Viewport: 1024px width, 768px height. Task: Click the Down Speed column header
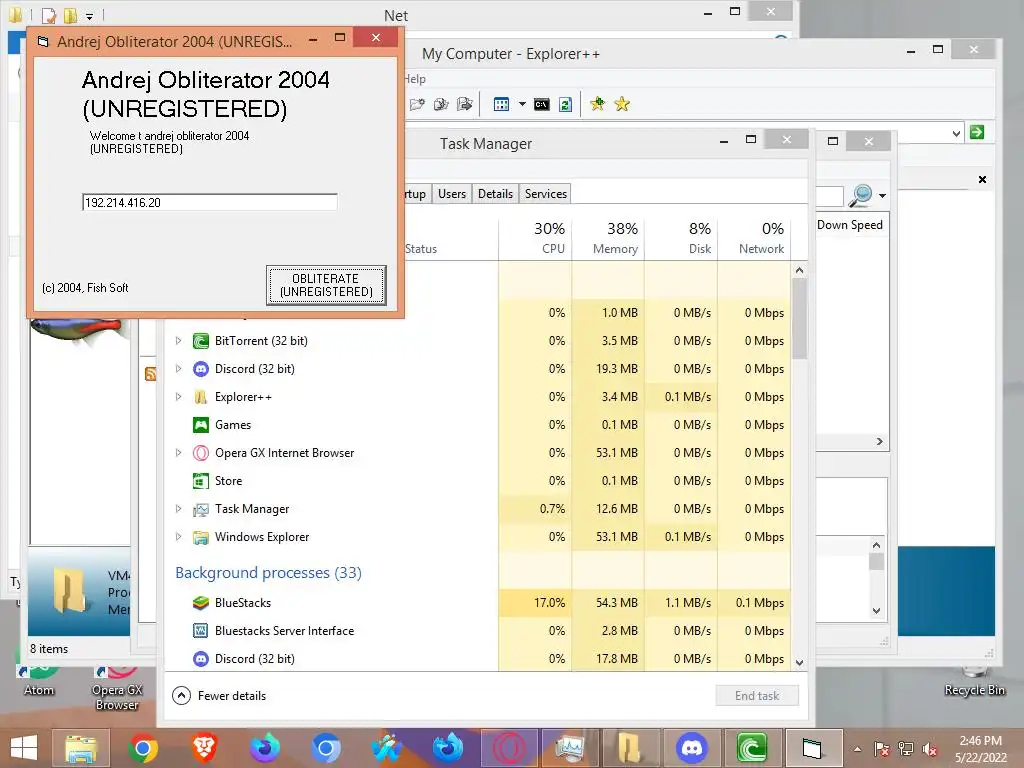pyautogui.click(x=850, y=225)
